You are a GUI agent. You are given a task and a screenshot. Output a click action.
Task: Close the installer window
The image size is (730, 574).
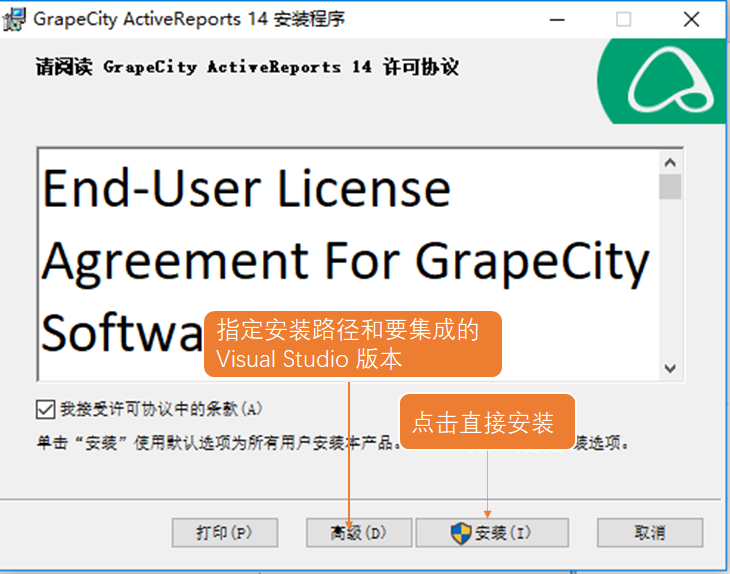click(691, 20)
